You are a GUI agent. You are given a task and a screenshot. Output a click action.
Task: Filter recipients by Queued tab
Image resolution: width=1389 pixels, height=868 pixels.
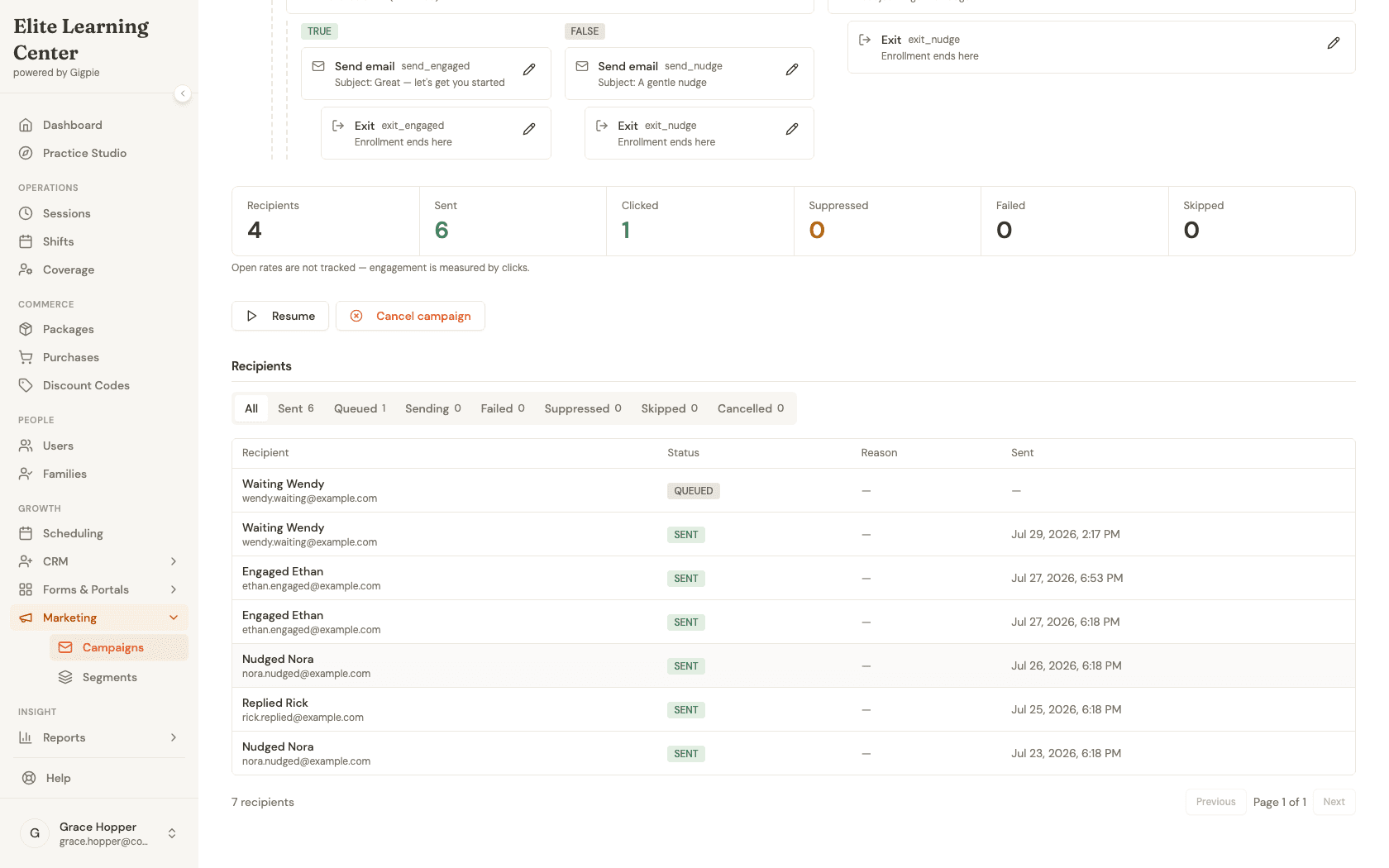pyautogui.click(x=360, y=408)
